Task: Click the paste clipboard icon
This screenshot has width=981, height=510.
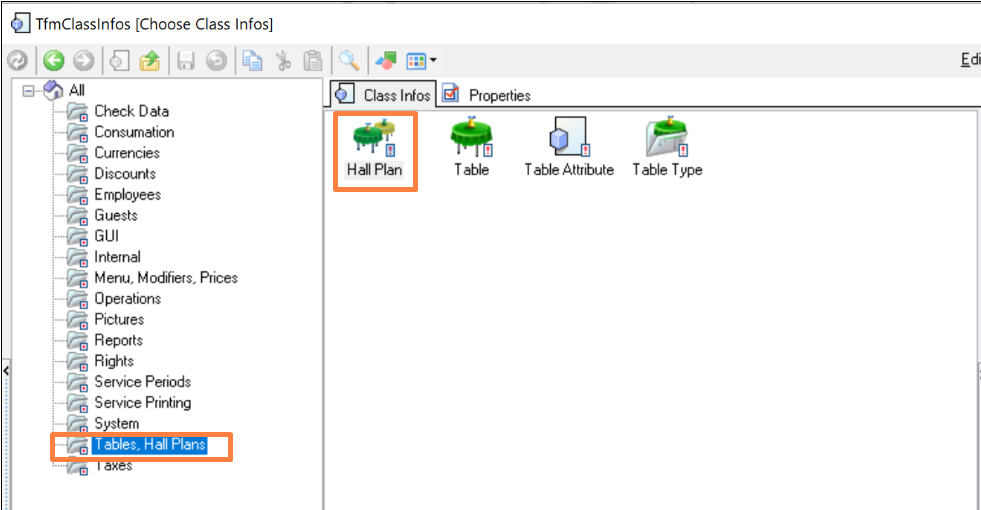Action: pyautogui.click(x=312, y=61)
